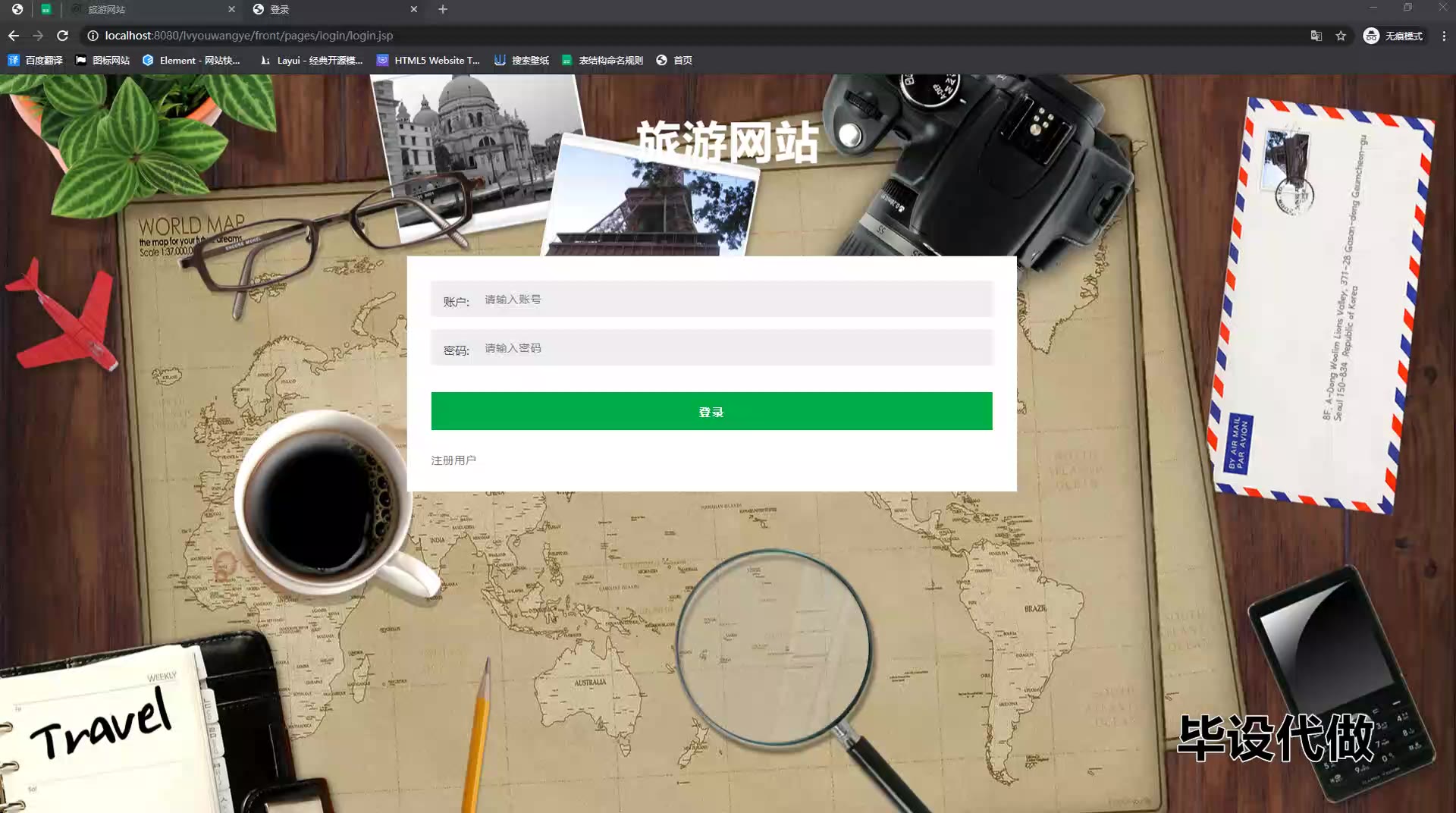The width and height of the screenshot is (1456, 813).
Task: Bookmark this page with the star icon
Action: [x=1341, y=36]
